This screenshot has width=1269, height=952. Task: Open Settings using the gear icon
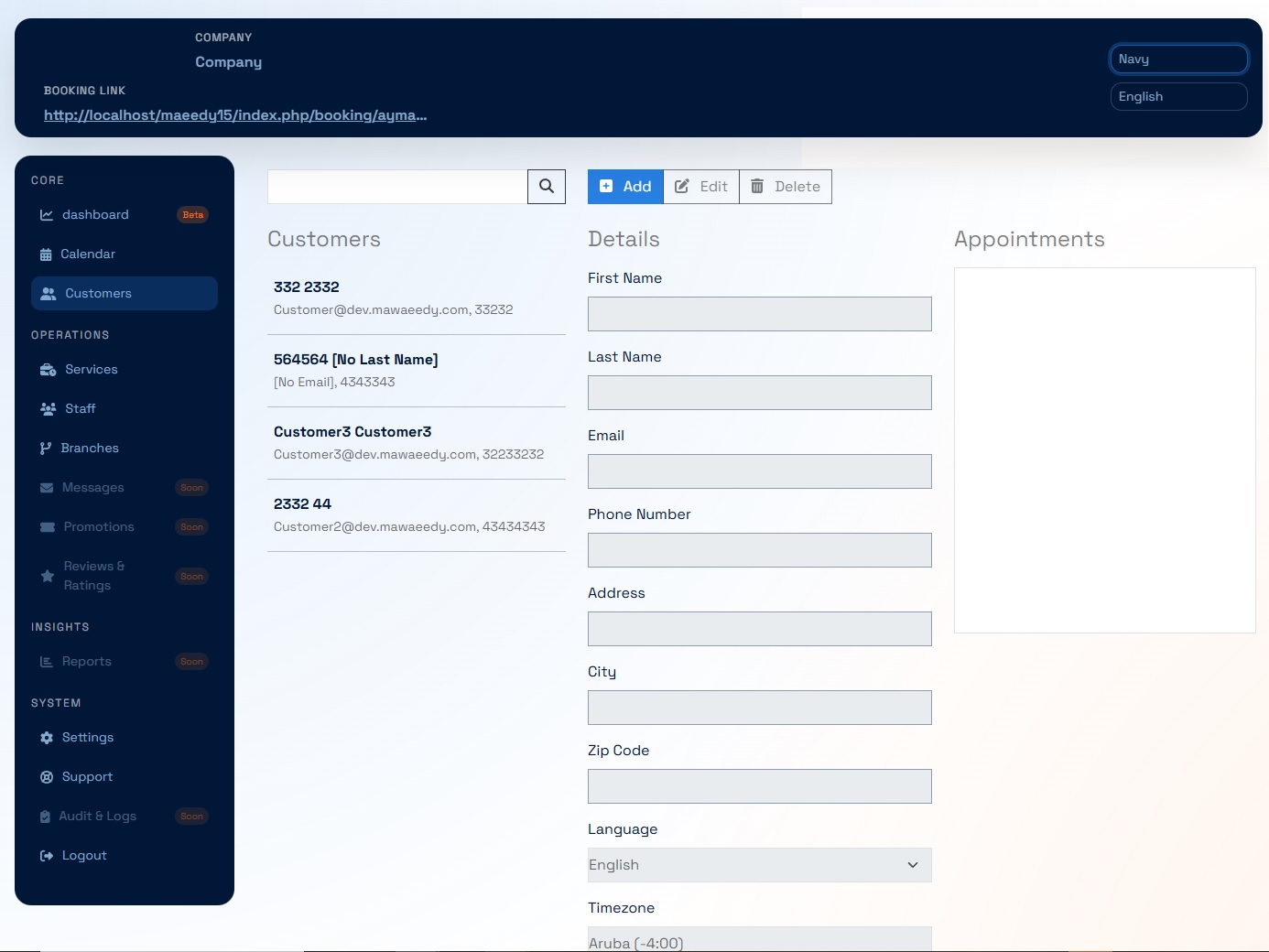[x=47, y=737]
